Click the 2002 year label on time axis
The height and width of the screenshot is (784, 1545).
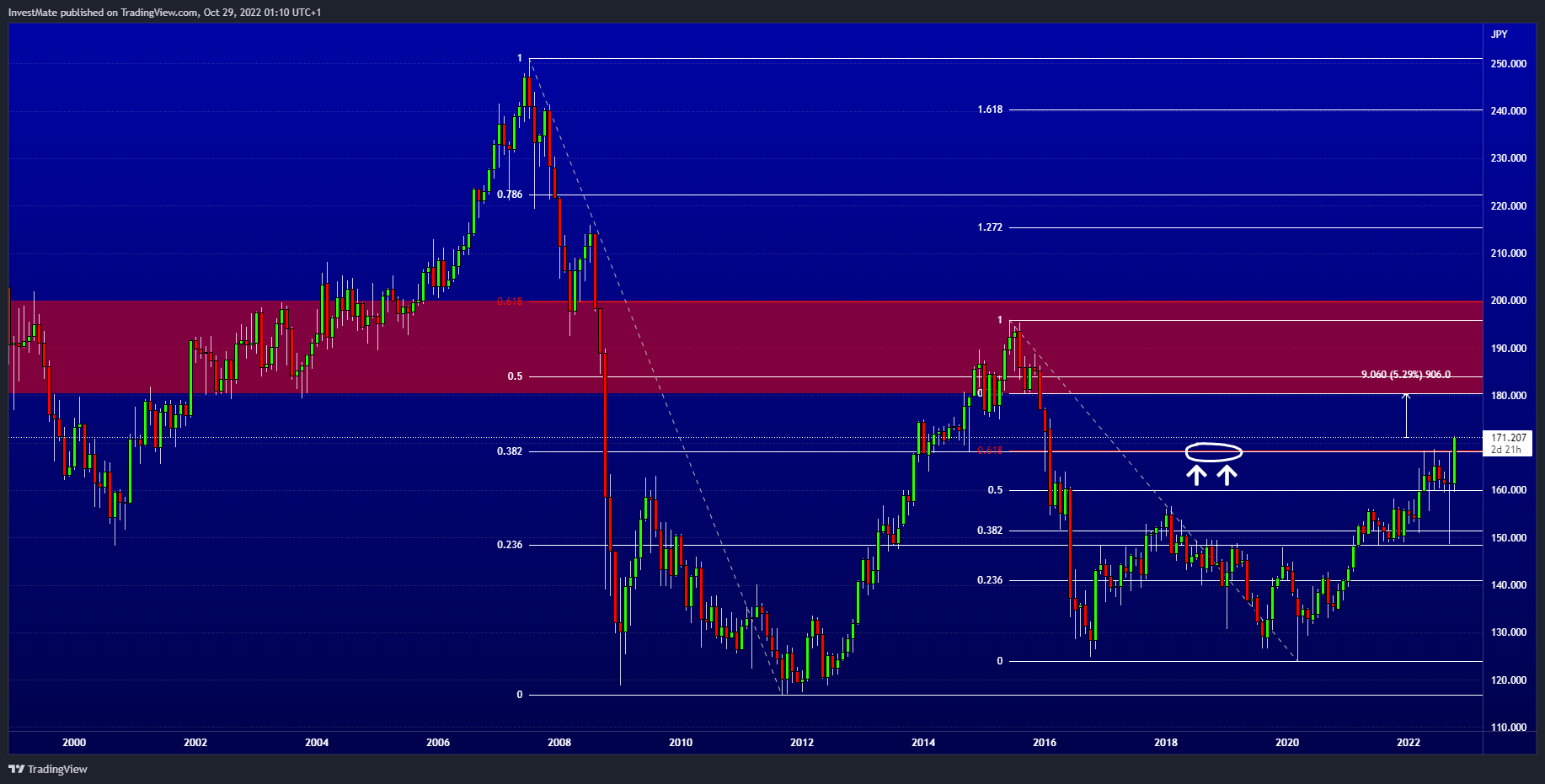coord(195,743)
